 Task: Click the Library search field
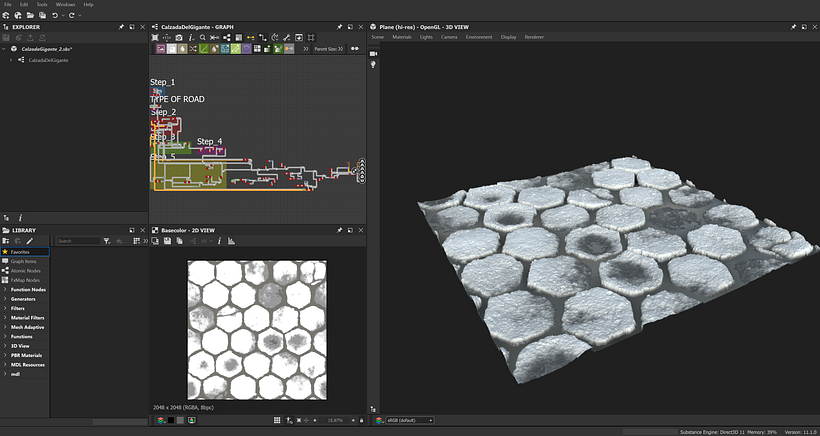pos(78,241)
